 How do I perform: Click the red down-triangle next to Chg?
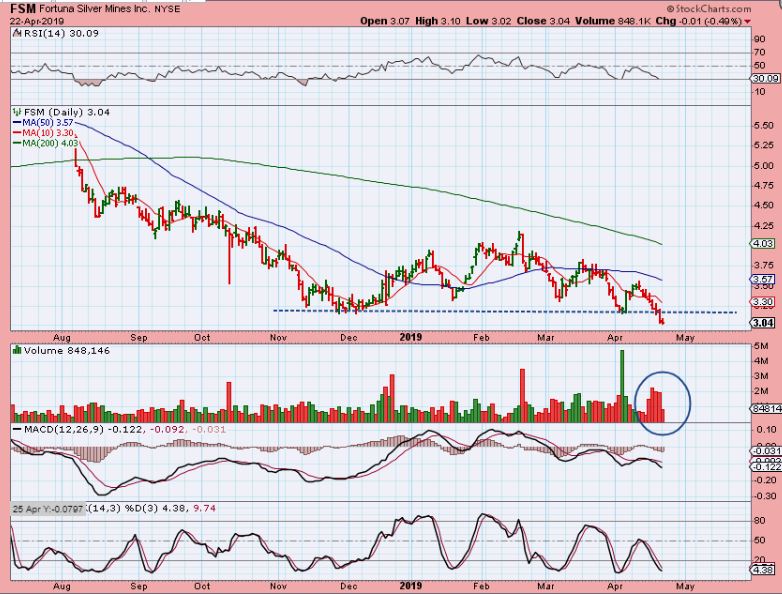(748, 21)
